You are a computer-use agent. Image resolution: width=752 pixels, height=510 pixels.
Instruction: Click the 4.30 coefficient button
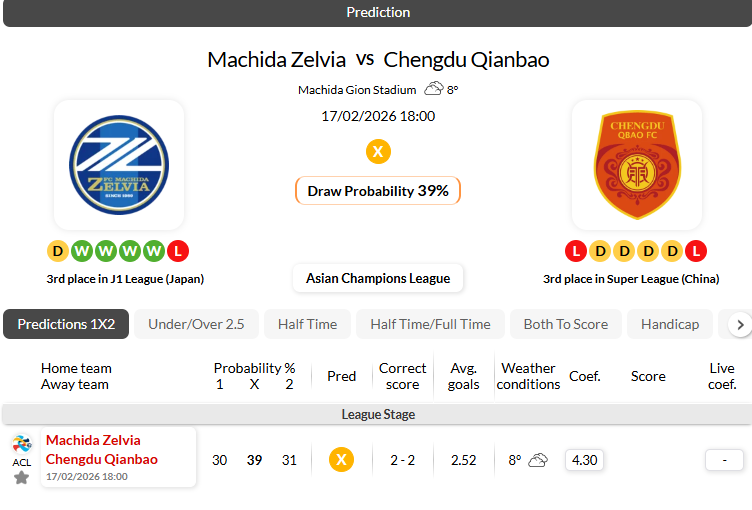pos(584,460)
